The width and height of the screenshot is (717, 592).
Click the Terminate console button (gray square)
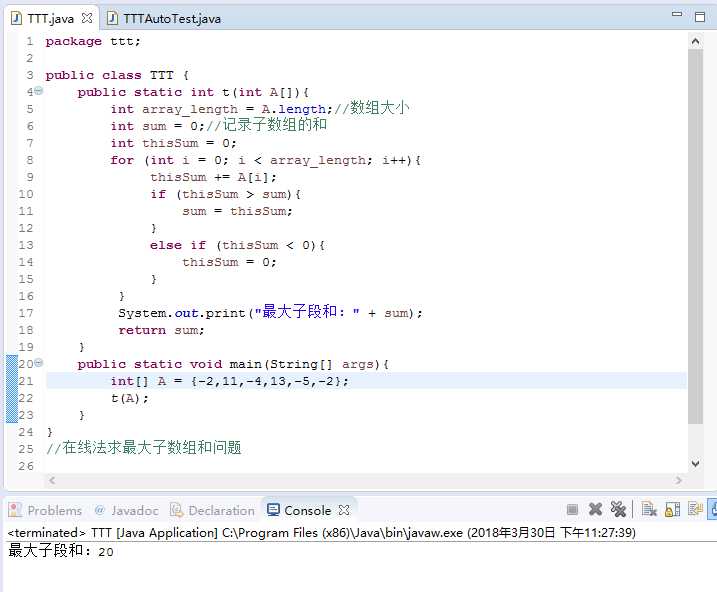coord(572,509)
